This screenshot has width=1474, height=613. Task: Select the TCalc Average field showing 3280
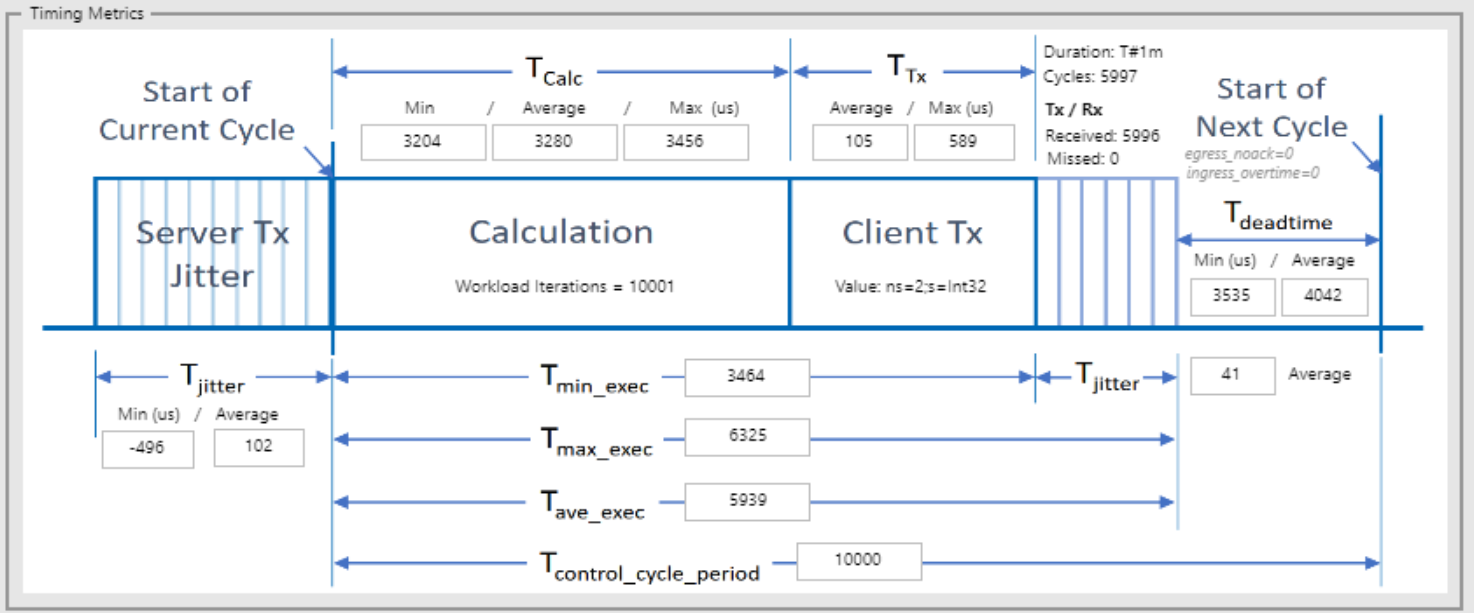pyautogui.click(x=554, y=142)
